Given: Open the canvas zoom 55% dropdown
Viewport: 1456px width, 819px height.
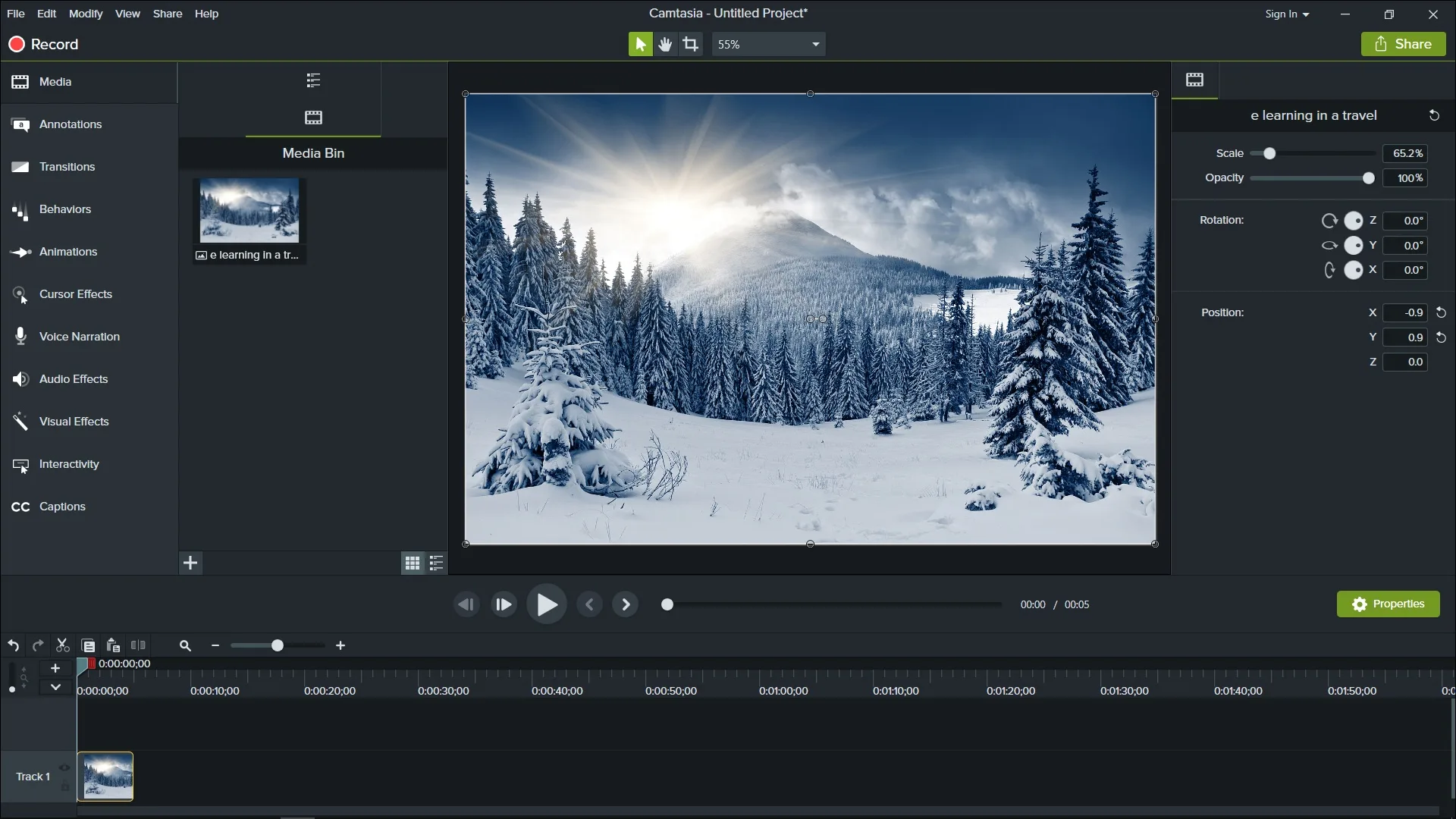Looking at the screenshot, I should [x=768, y=45].
